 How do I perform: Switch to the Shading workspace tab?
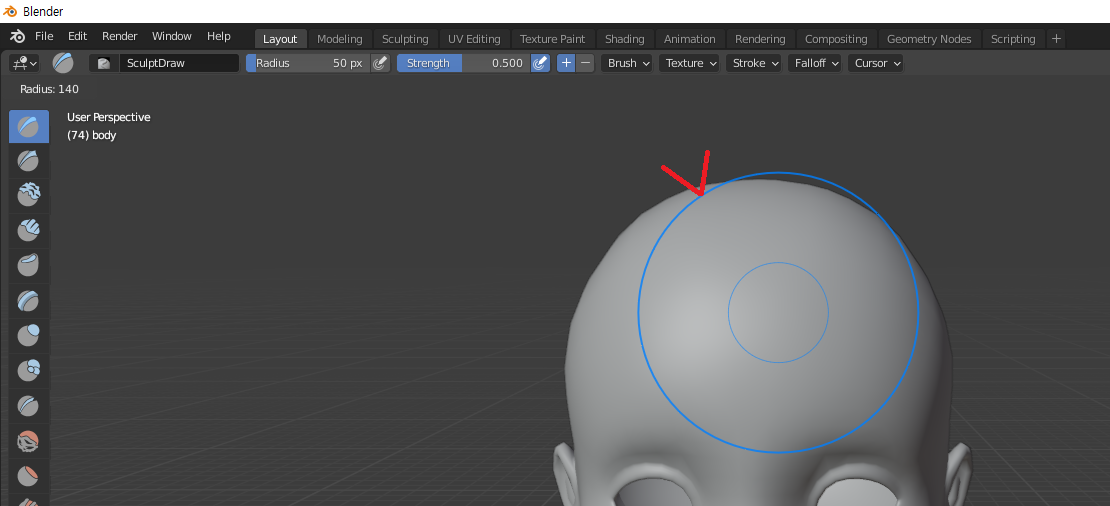624,39
